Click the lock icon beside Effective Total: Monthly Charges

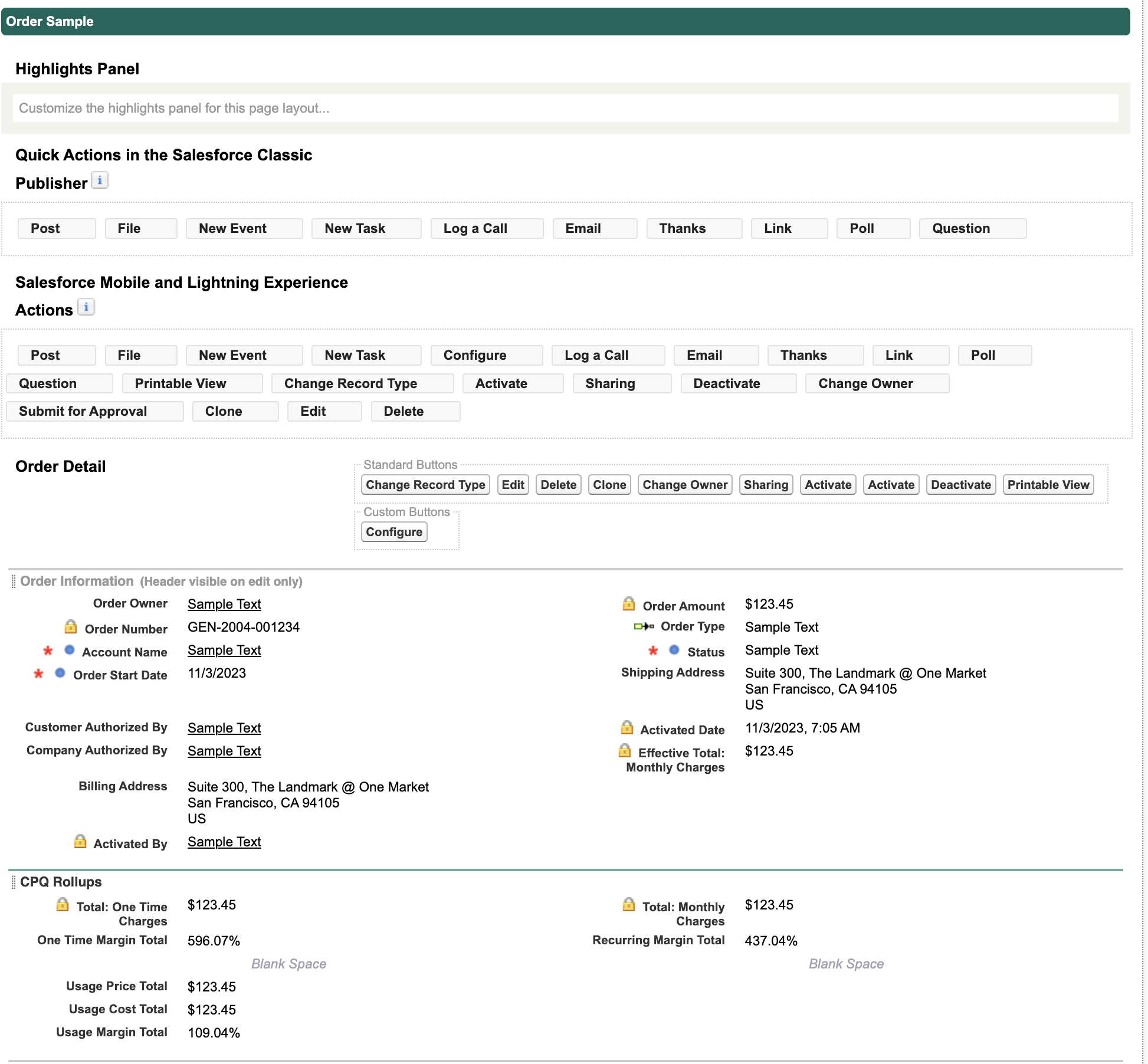tap(625, 750)
